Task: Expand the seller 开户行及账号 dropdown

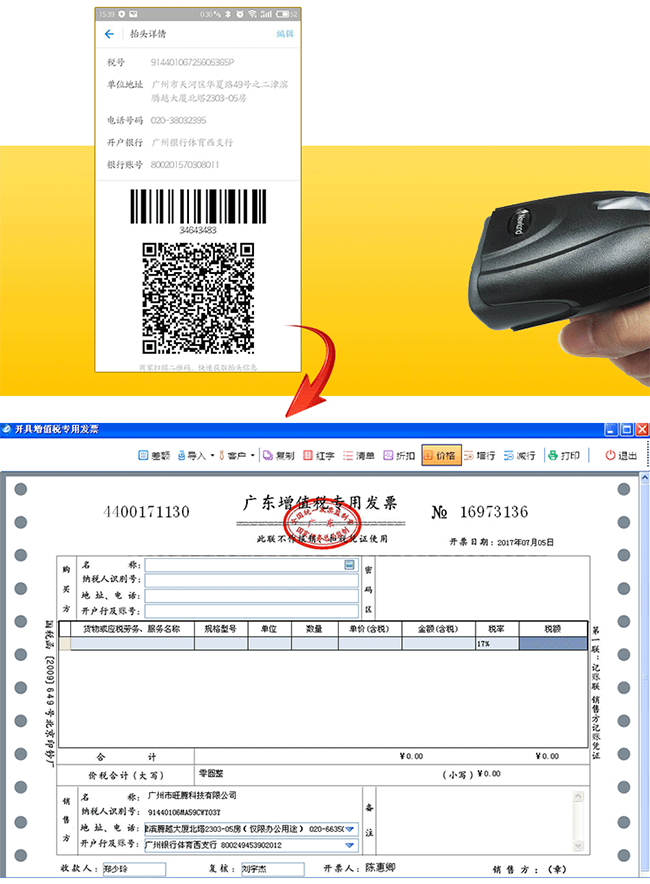Action: [x=350, y=845]
